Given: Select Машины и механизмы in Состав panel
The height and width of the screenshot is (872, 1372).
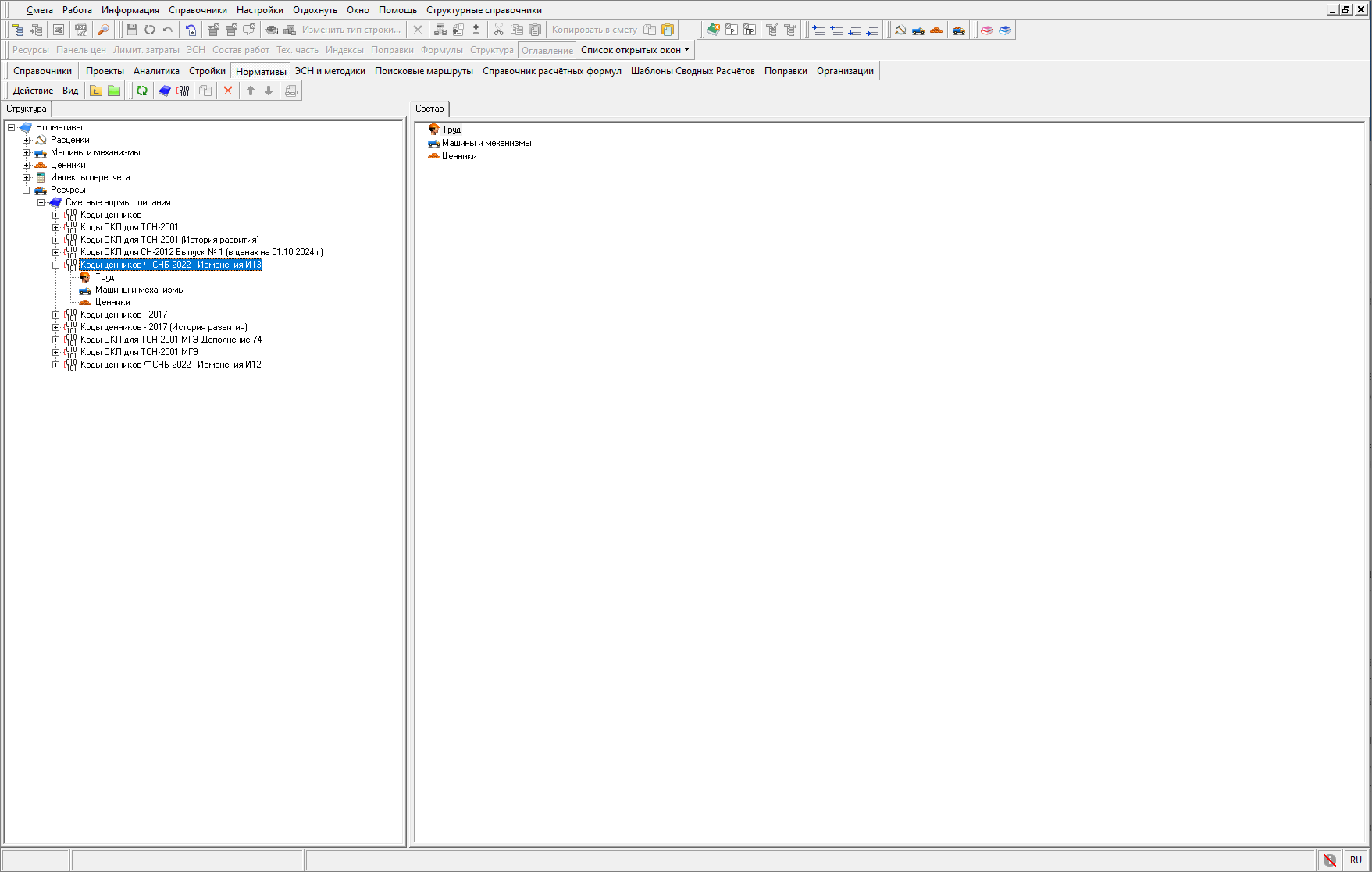Looking at the screenshot, I should click(486, 144).
